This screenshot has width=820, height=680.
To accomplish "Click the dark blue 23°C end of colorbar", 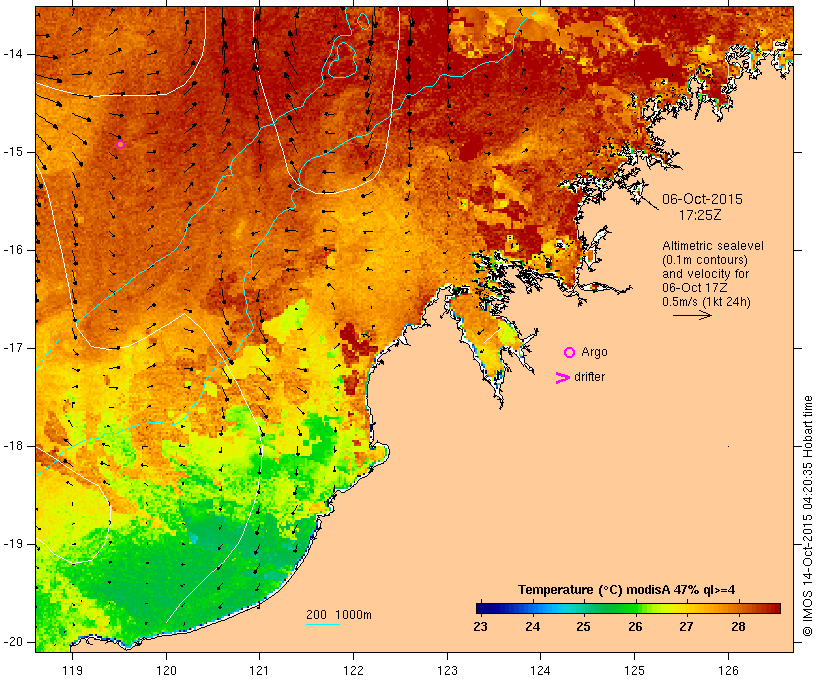I will (482, 608).
